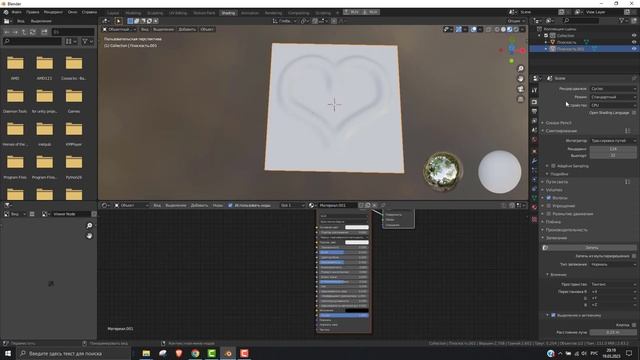This screenshot has height=360, width=640.
Task: Open the device dropdown showing CPU
Action: pyautogui.click(x=613, y=105)
